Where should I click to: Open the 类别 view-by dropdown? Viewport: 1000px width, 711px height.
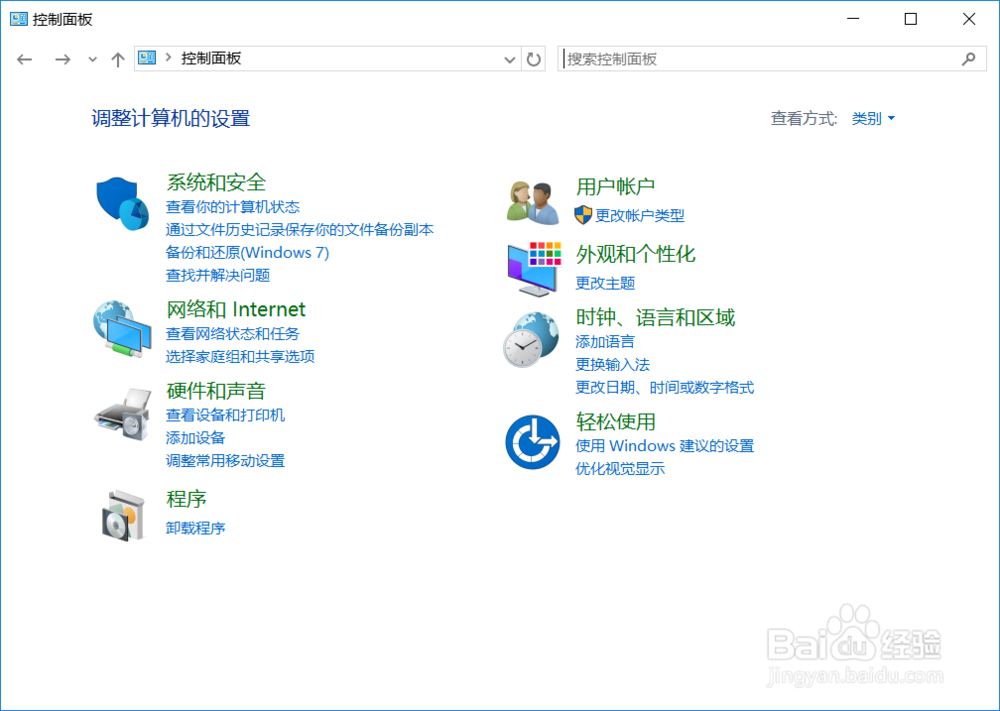(872, 118)
